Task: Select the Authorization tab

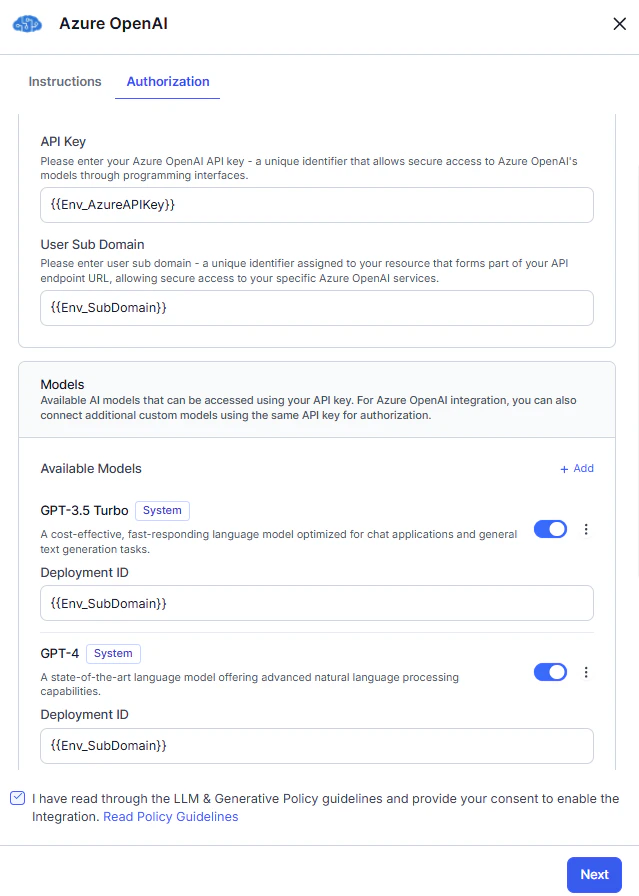Action: pyautogui.click(x=167, y=81)
